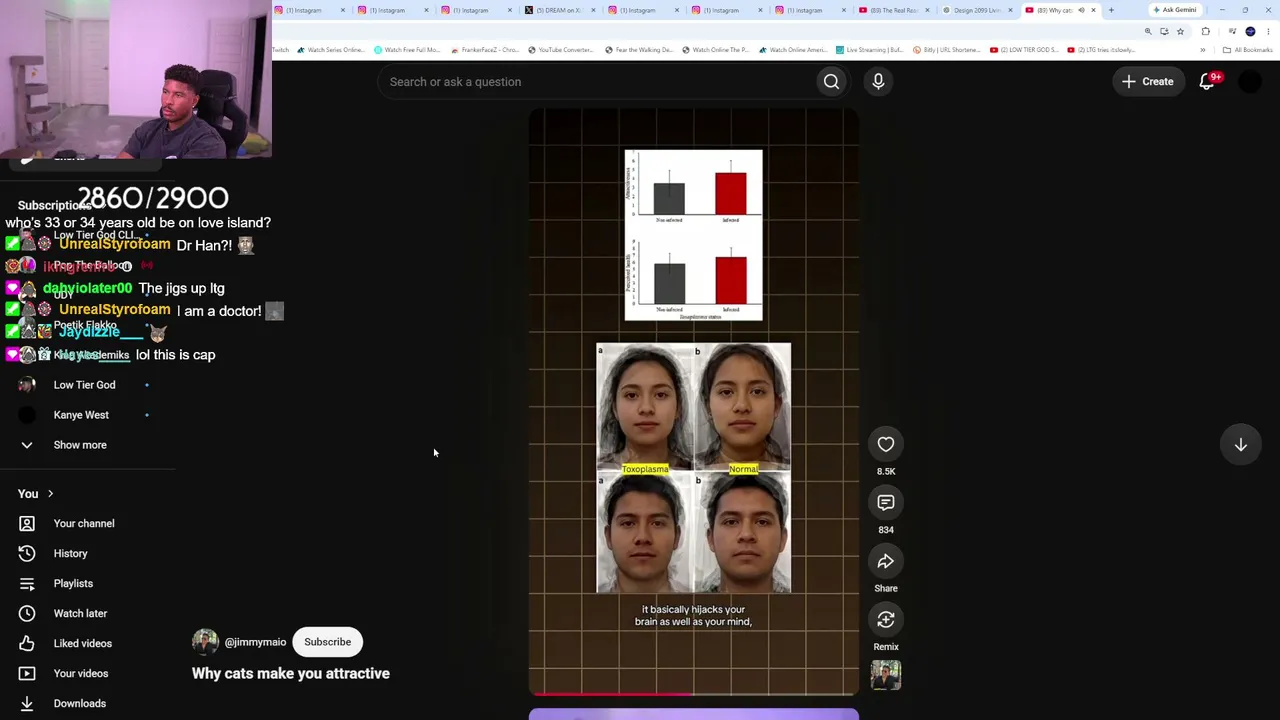Open the browser extensions puzzle icon
Viewport: 1280px width, 720px height.
1205,31
